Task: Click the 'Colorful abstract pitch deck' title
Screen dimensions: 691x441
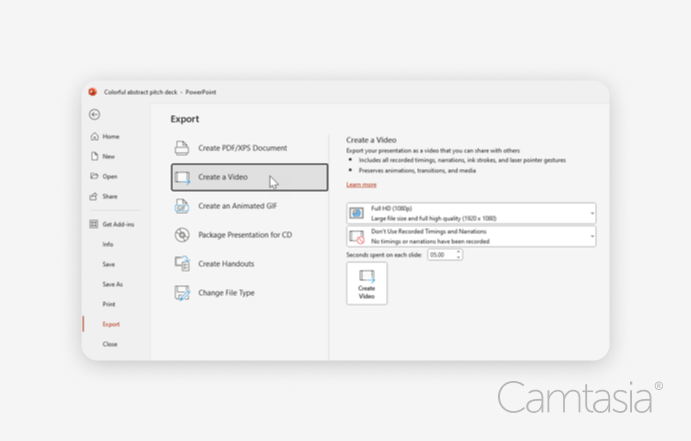Action: tap(141, 92)
